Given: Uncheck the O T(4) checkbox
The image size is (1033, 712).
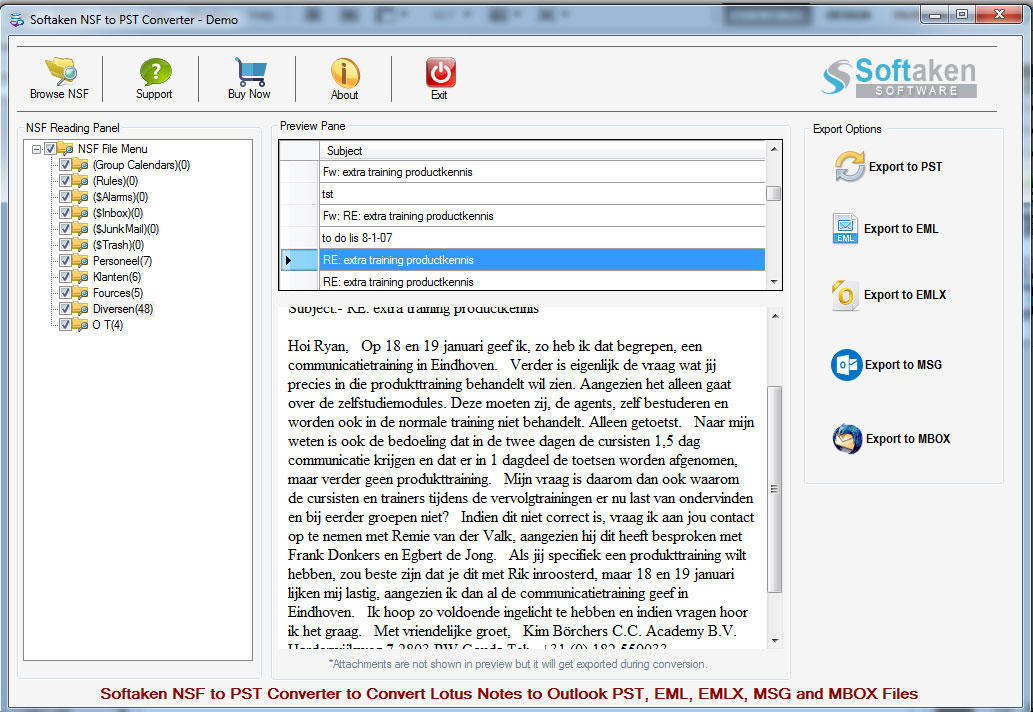Looking at the screenshot, I should [65, 325].
